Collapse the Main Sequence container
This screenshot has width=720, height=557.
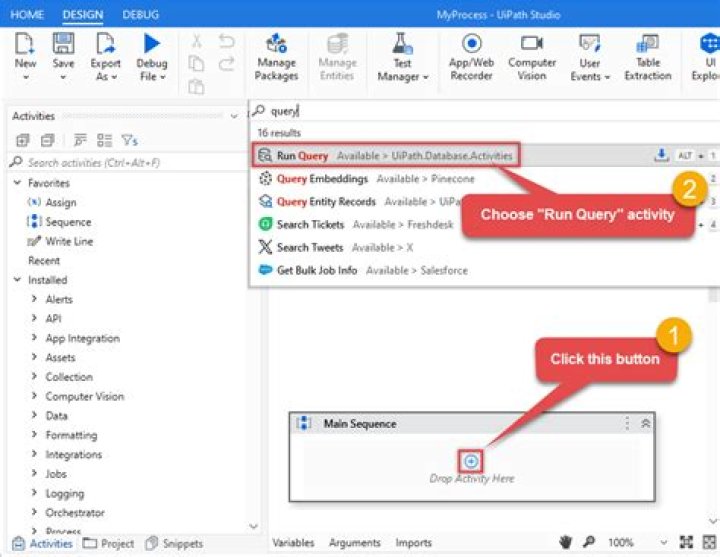(645, 423)
